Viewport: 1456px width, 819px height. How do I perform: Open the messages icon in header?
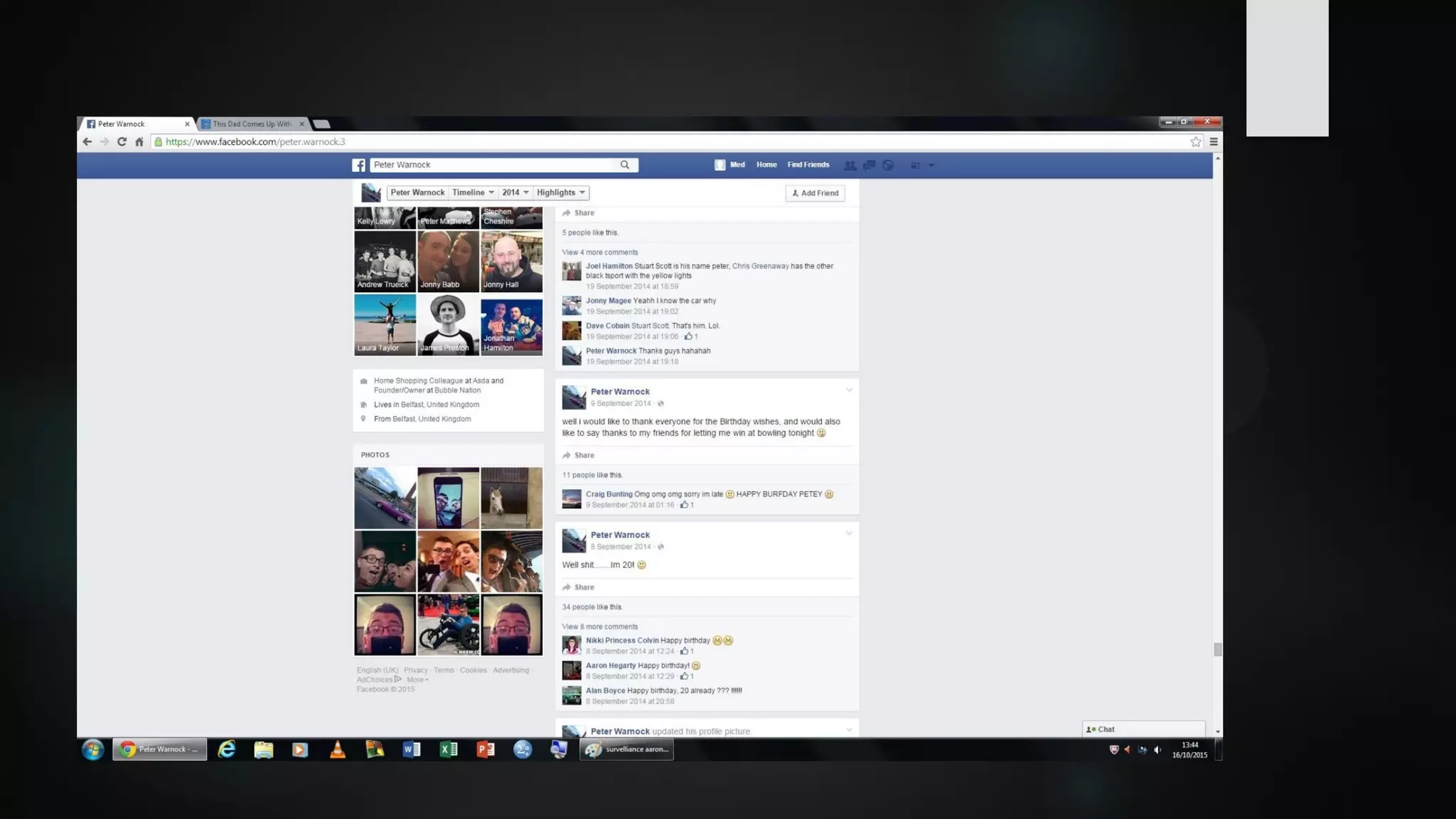pos(869,165)
